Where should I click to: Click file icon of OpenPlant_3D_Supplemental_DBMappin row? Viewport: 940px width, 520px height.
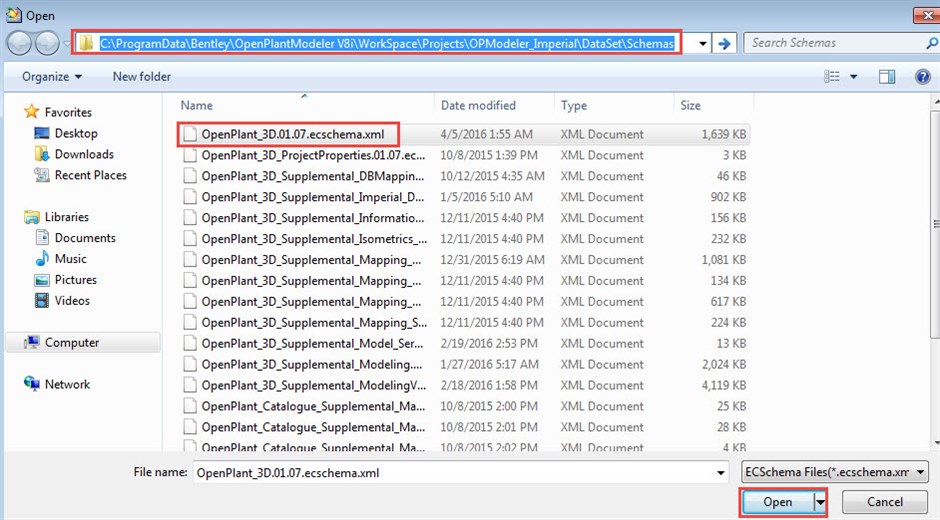tap(190, 176)
